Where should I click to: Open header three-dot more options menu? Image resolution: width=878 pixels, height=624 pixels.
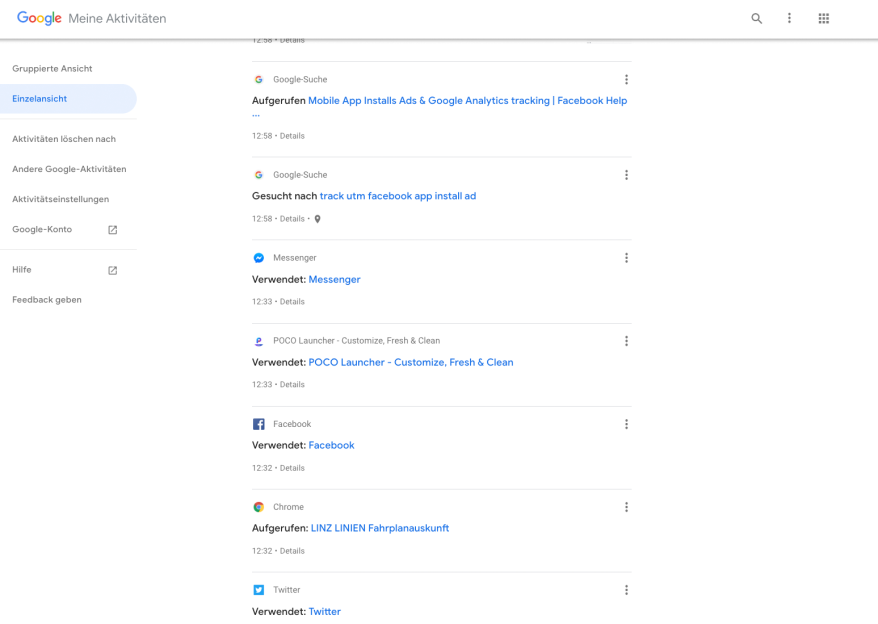(790, 18)
